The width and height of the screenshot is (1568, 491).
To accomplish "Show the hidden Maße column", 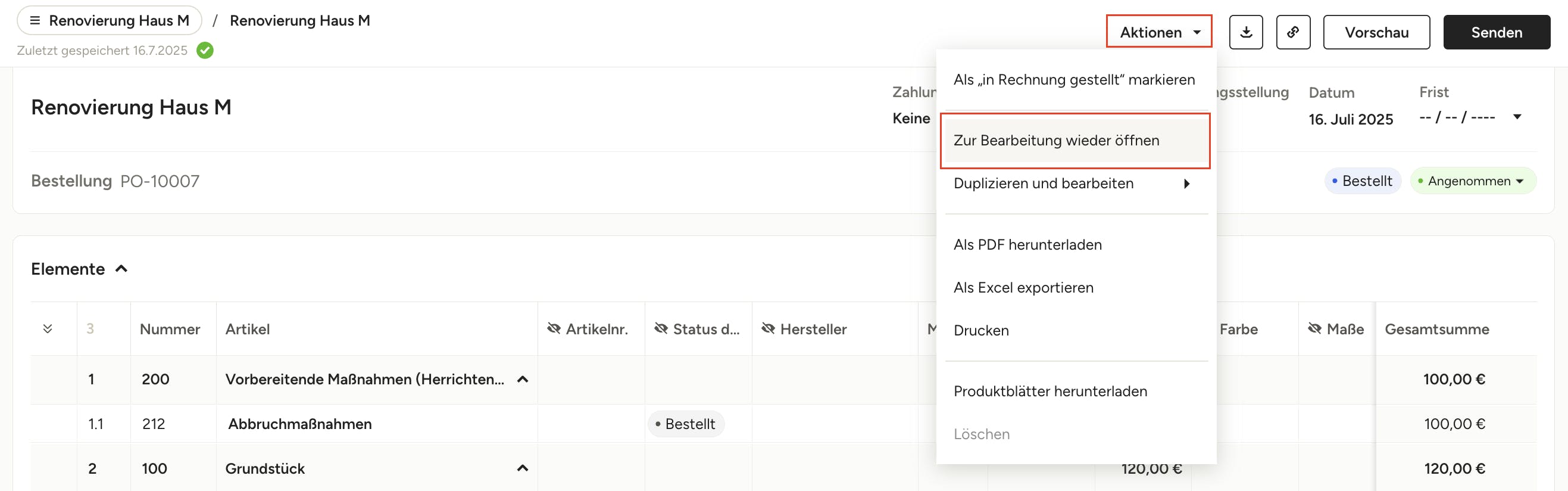I will (1314, 329).
